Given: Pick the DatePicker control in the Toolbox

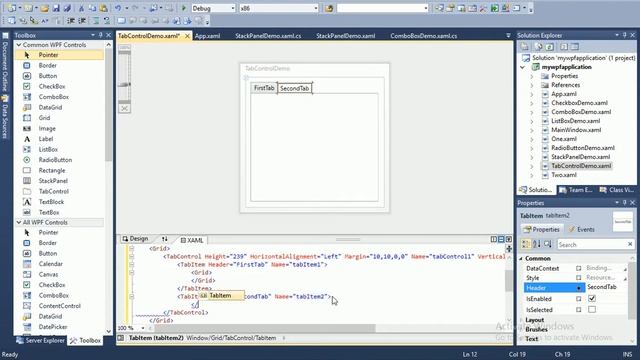Looking at the screenshot, I should tap(53, 327).
